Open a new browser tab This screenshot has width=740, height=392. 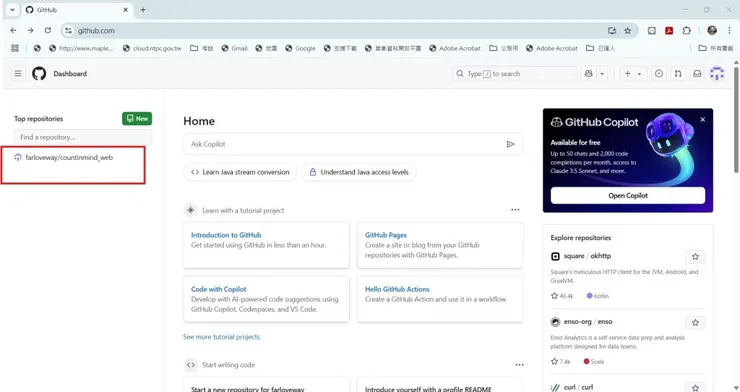143,9
